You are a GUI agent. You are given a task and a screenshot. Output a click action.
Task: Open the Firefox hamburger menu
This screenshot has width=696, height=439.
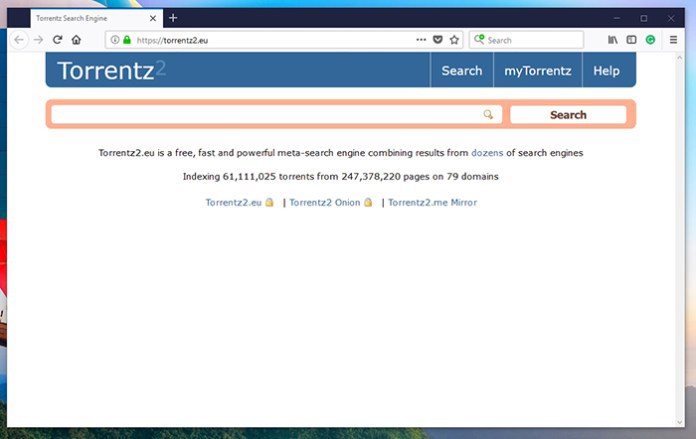673,40
